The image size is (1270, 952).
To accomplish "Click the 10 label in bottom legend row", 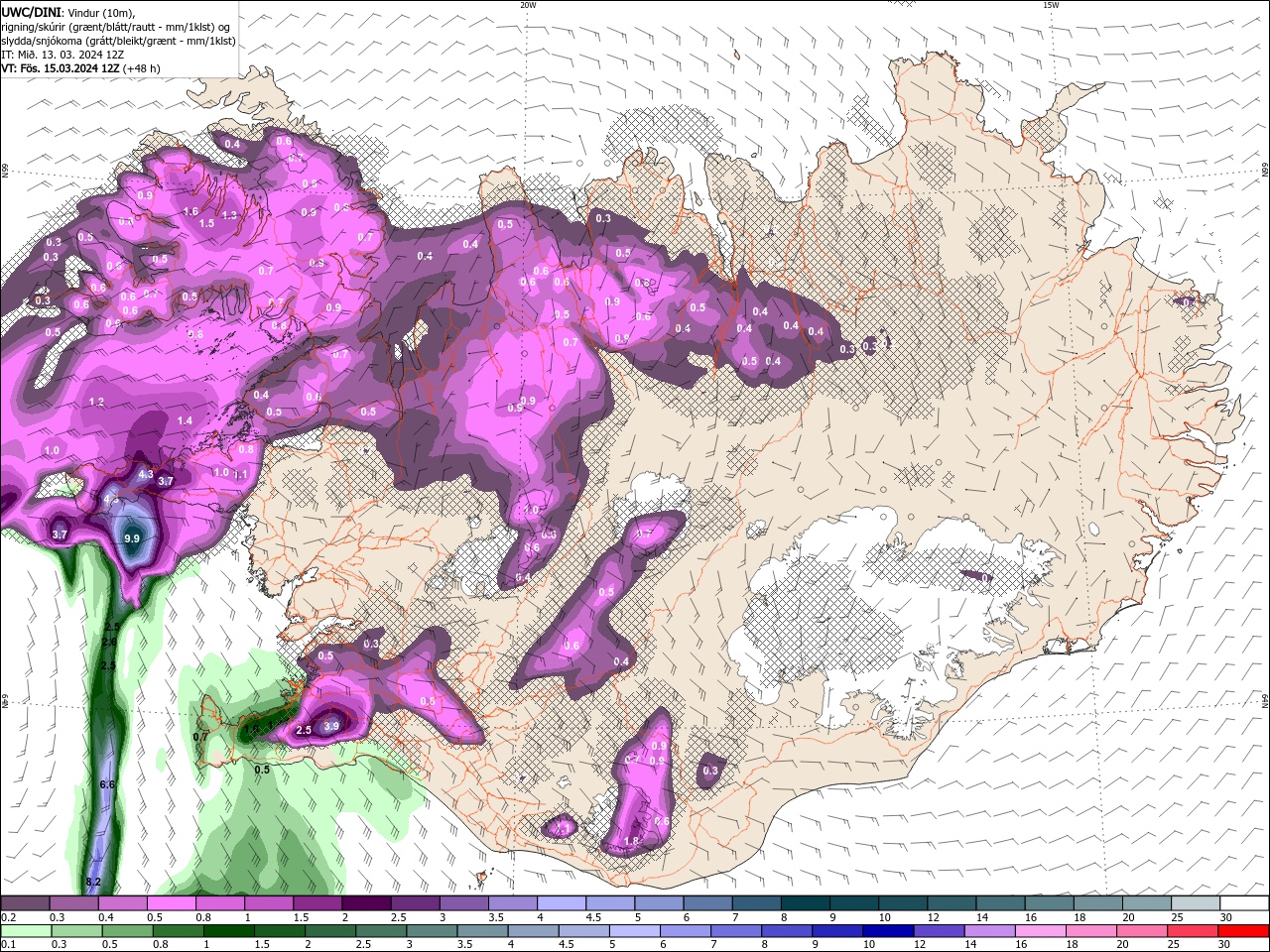I will pos(869,944).
